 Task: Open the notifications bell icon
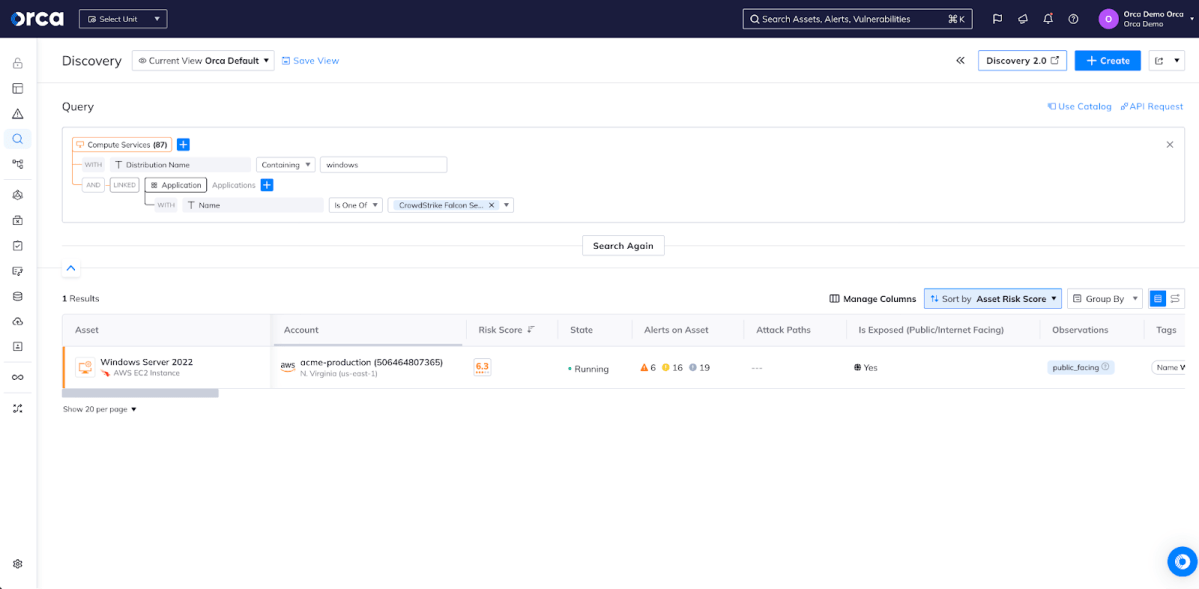tap(1048, 19)
